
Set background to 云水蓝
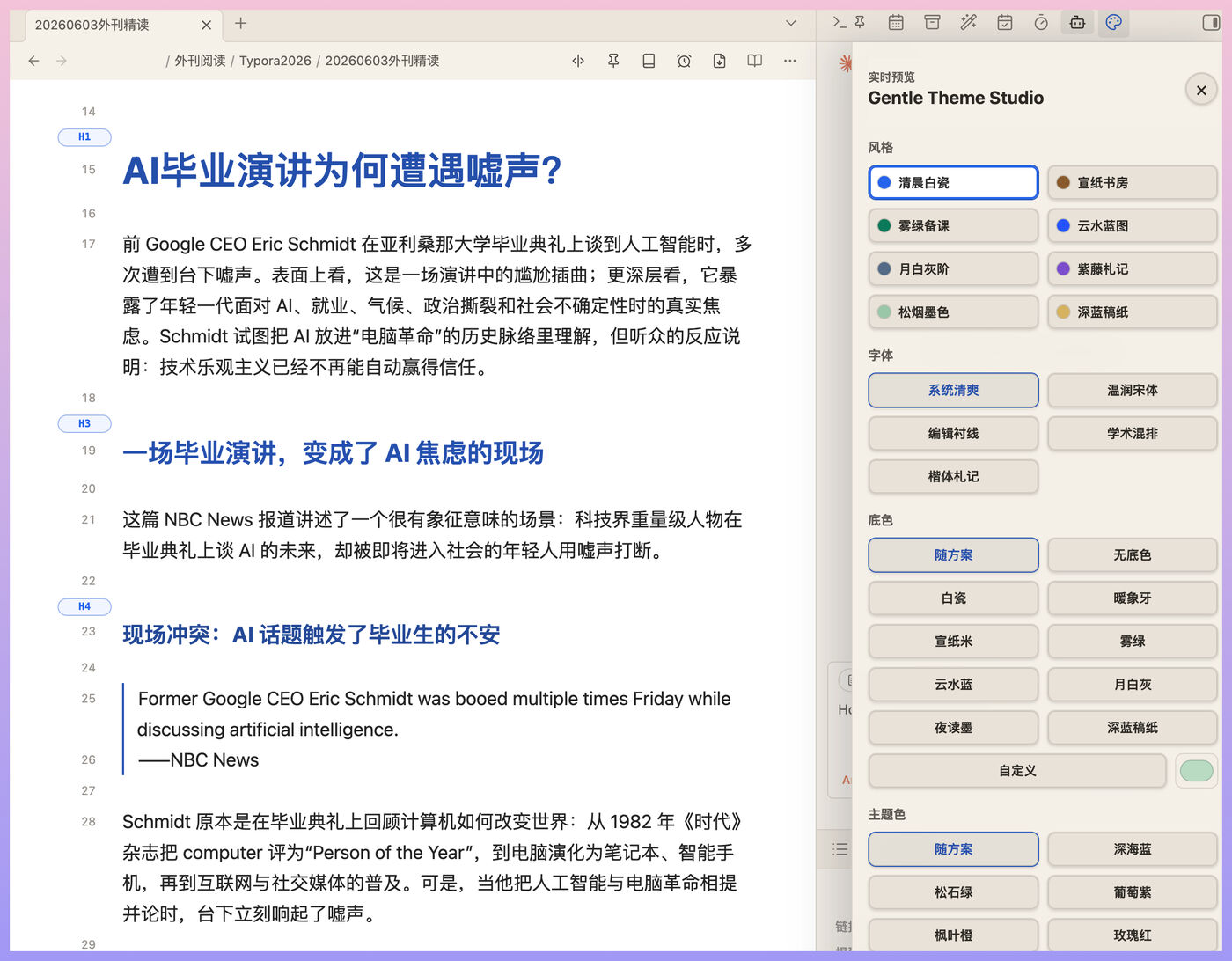coord(954,685)
